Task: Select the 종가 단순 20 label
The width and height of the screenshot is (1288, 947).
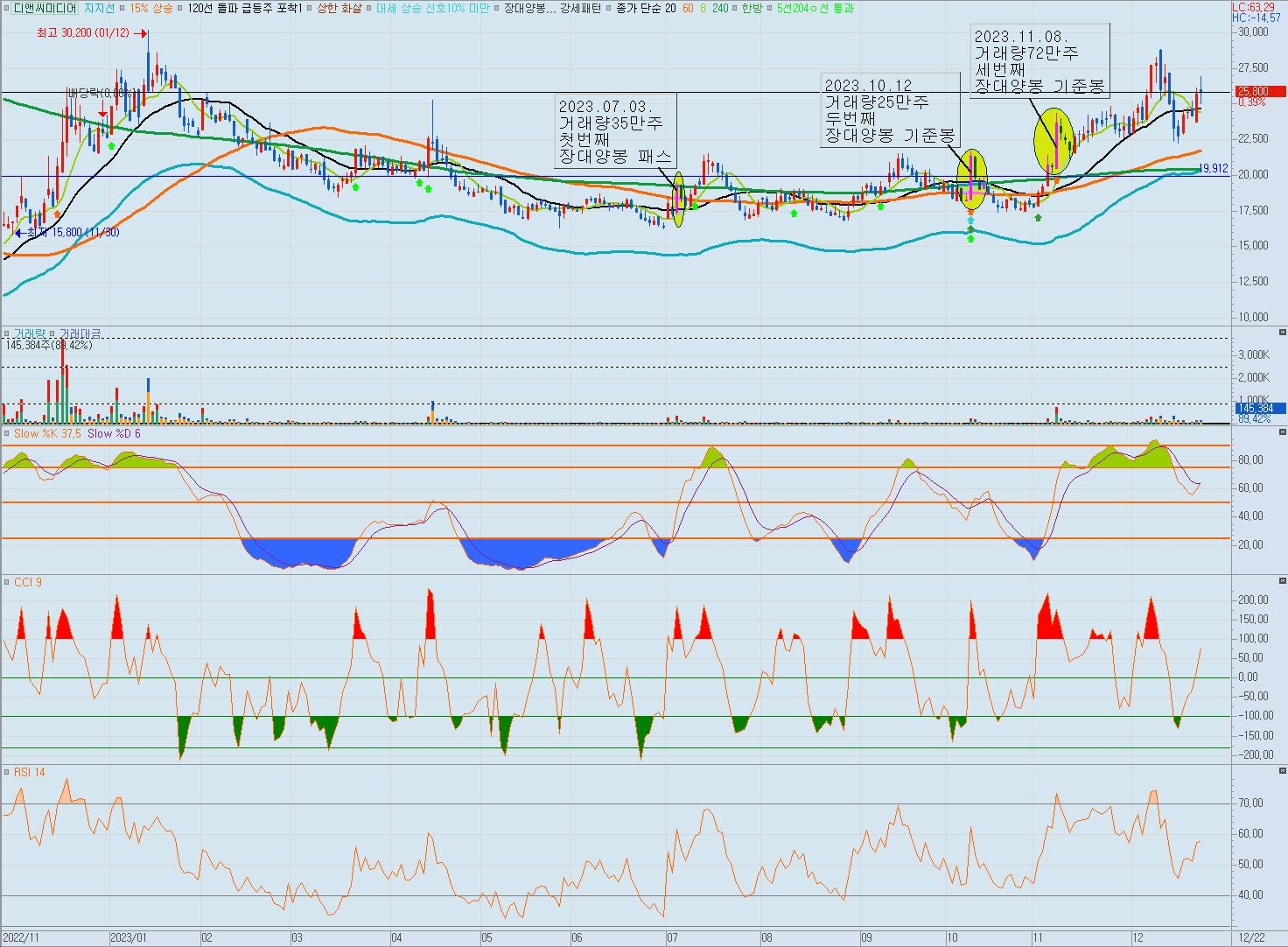Action: [646, 8]
